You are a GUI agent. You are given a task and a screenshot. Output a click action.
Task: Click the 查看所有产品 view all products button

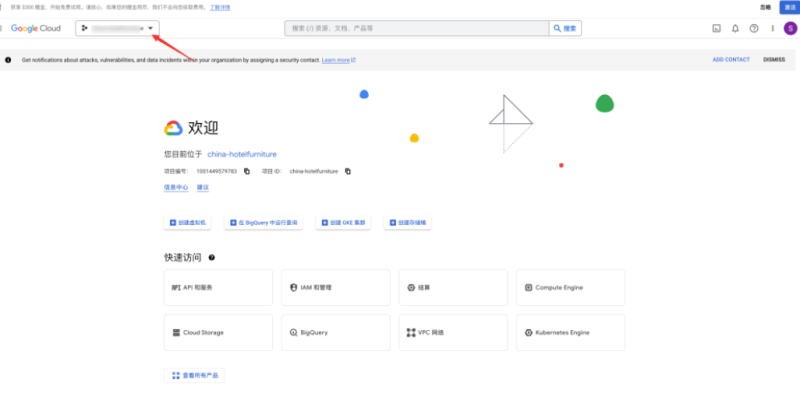194,376
